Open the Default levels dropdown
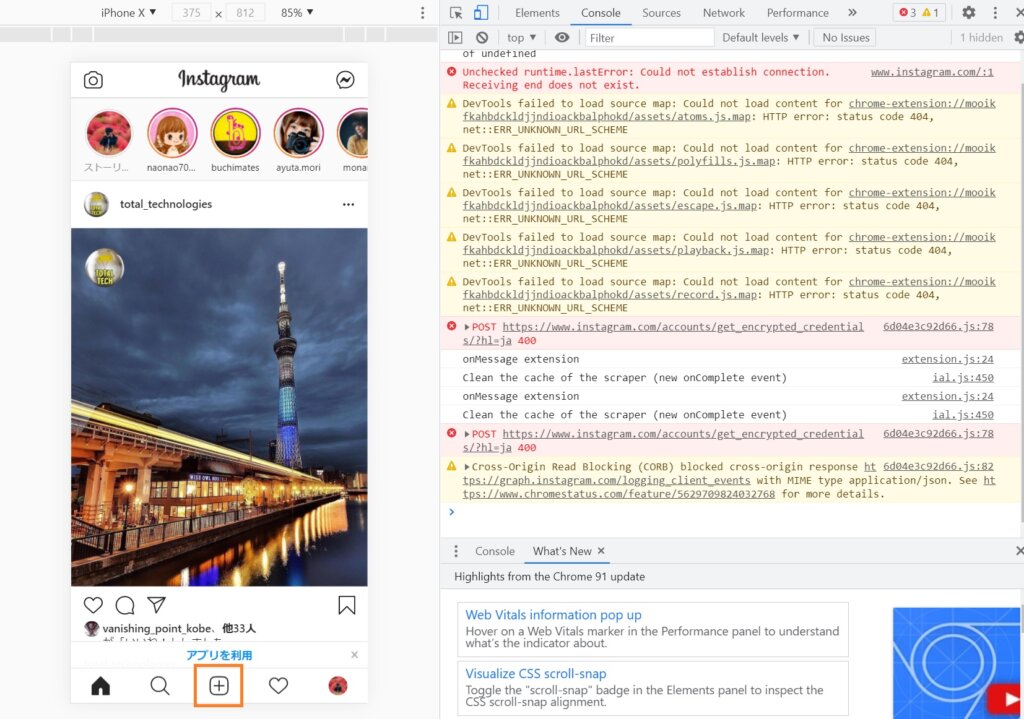Viewport: 1024px width, 719px height. tap(761, 38)
